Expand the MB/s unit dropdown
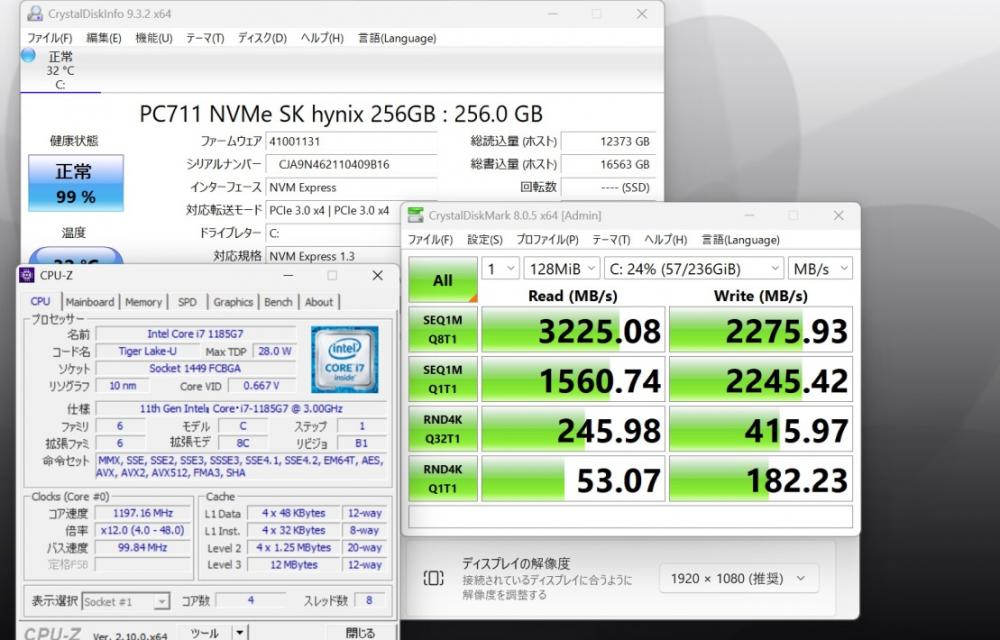The image size is (1000, 640). [x=820, y=269]
